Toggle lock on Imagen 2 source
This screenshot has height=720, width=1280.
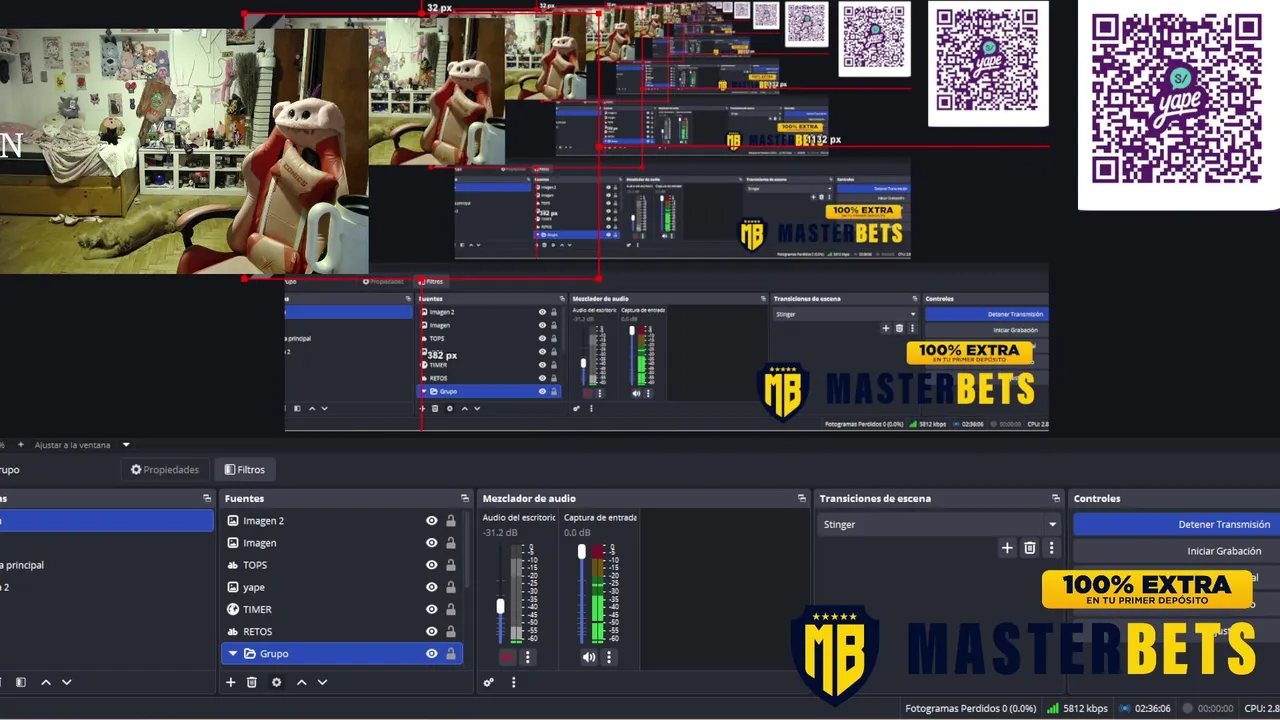(451, 521)
